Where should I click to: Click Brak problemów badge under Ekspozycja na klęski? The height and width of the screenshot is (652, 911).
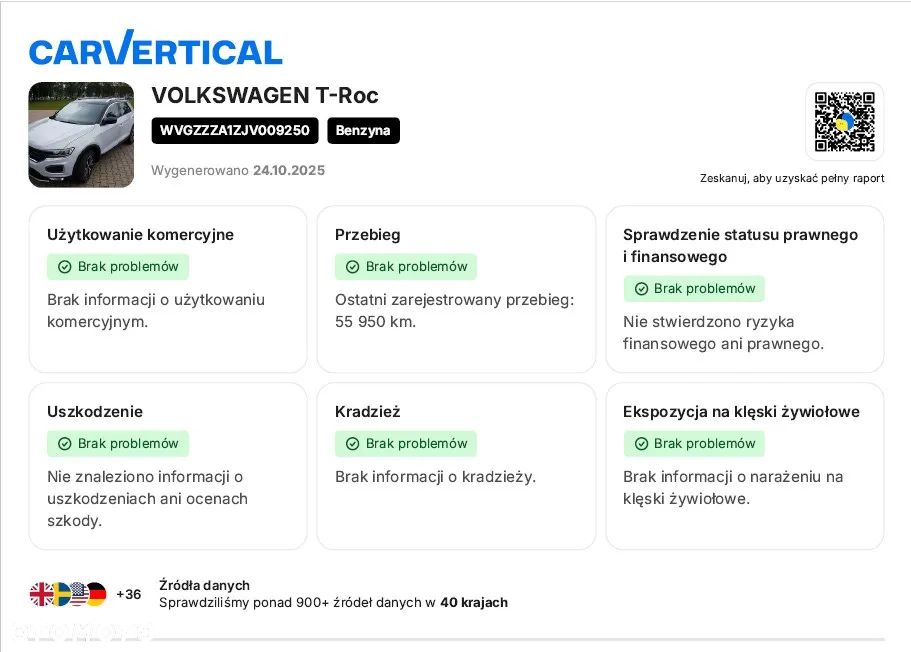(694, 444)
